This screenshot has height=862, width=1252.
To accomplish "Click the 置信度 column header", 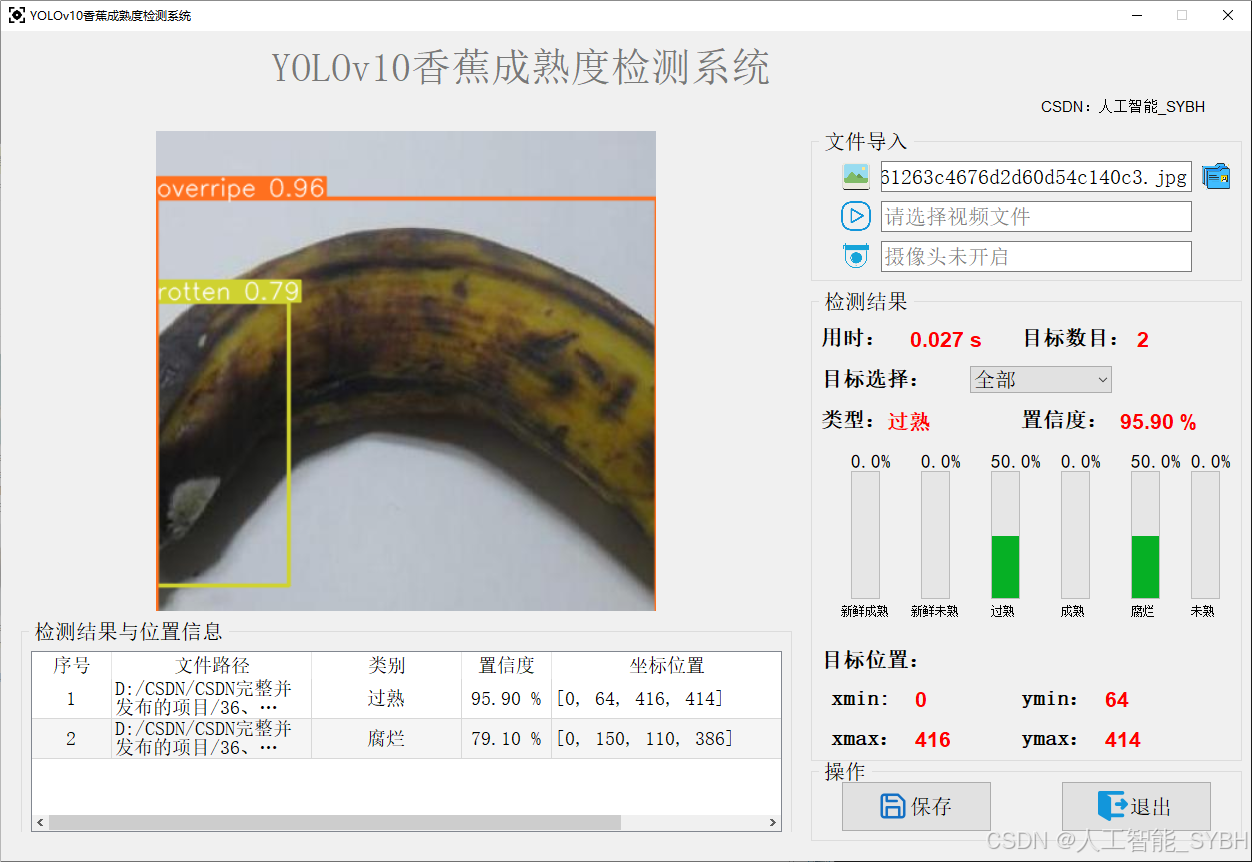I will click(507, 665).
